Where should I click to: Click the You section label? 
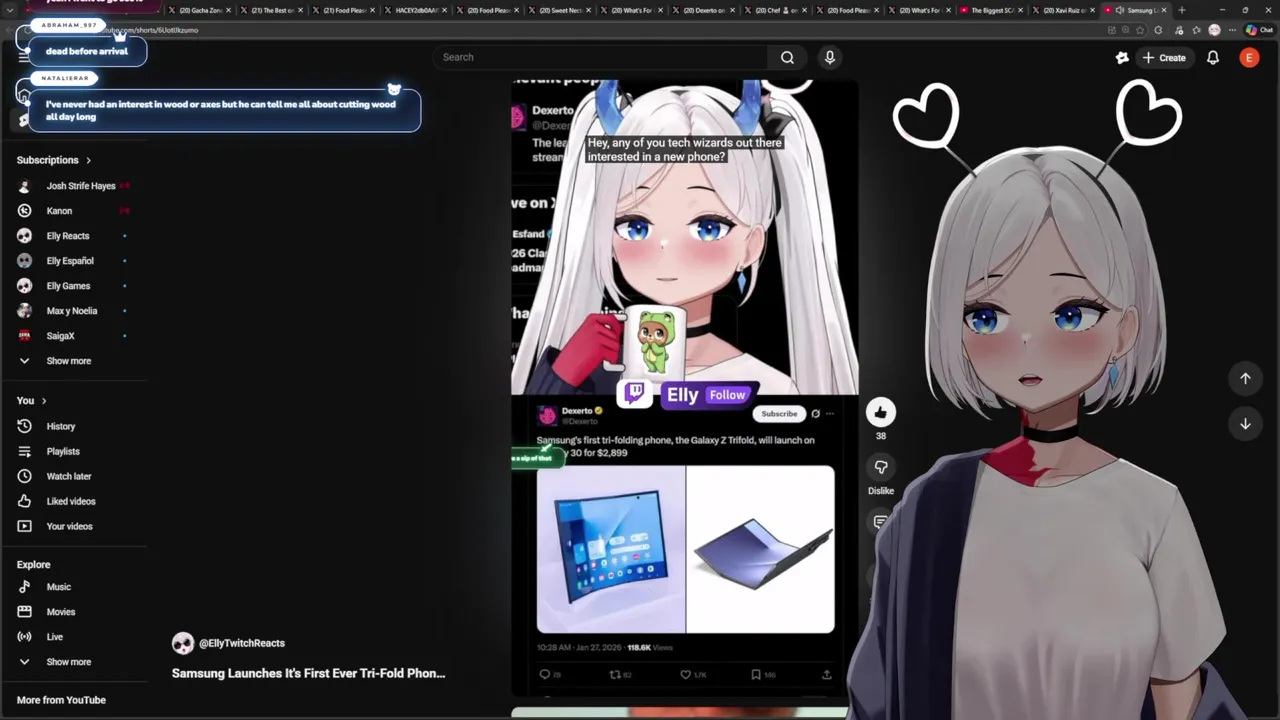[25, 401]
